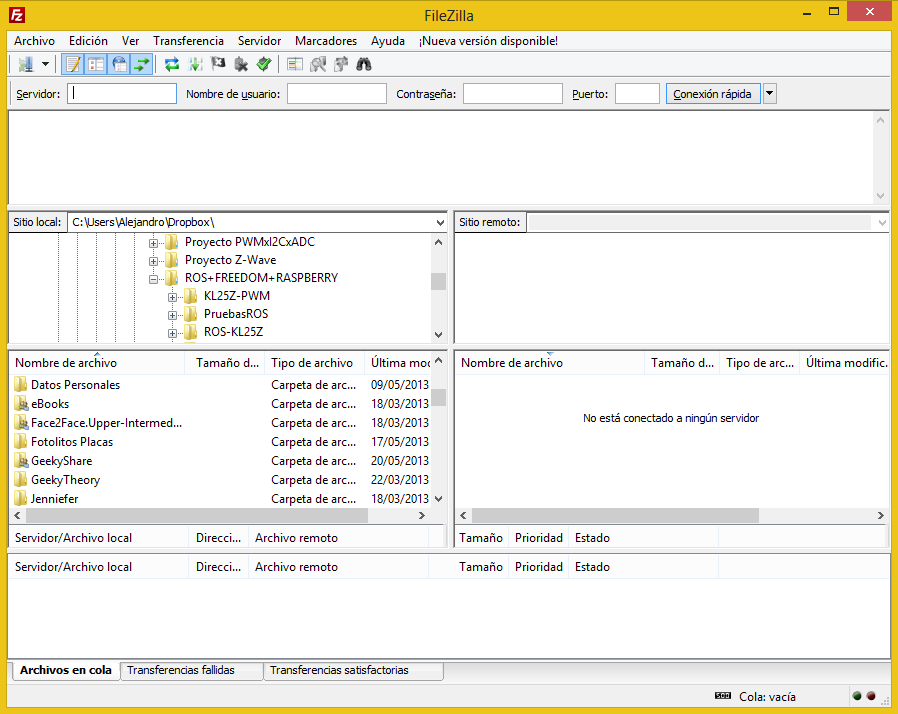Cancel current operation toolbar icon

[x=218, y=64]
